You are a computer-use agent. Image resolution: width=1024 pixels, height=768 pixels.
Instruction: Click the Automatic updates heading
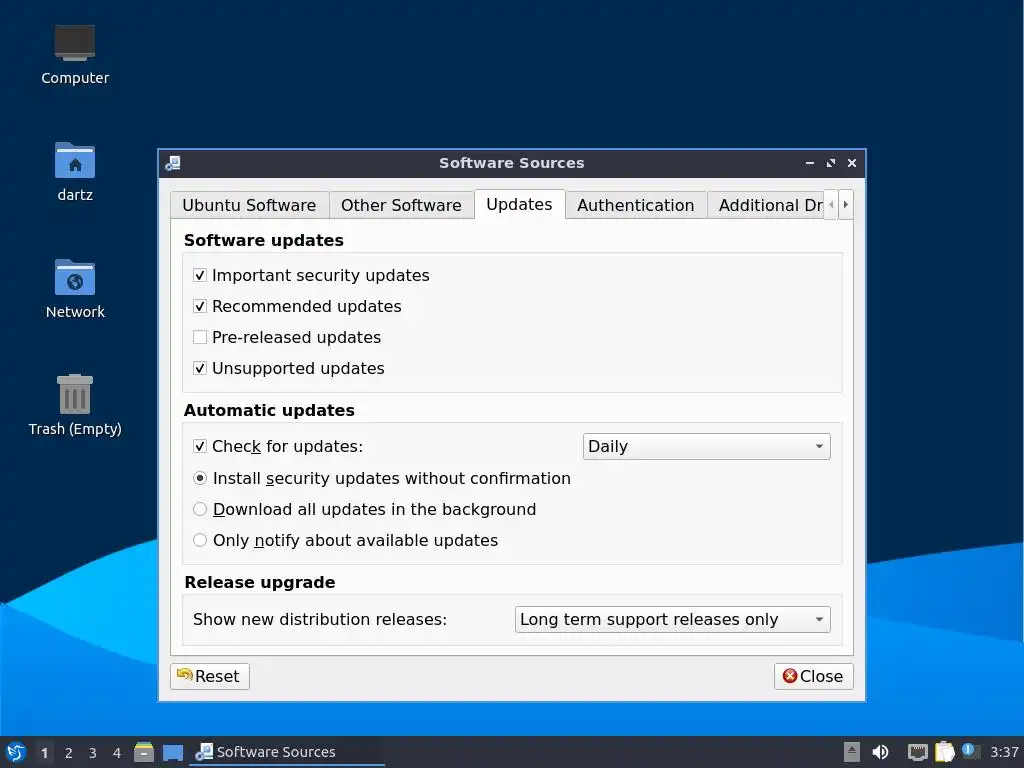click(269, 410)
